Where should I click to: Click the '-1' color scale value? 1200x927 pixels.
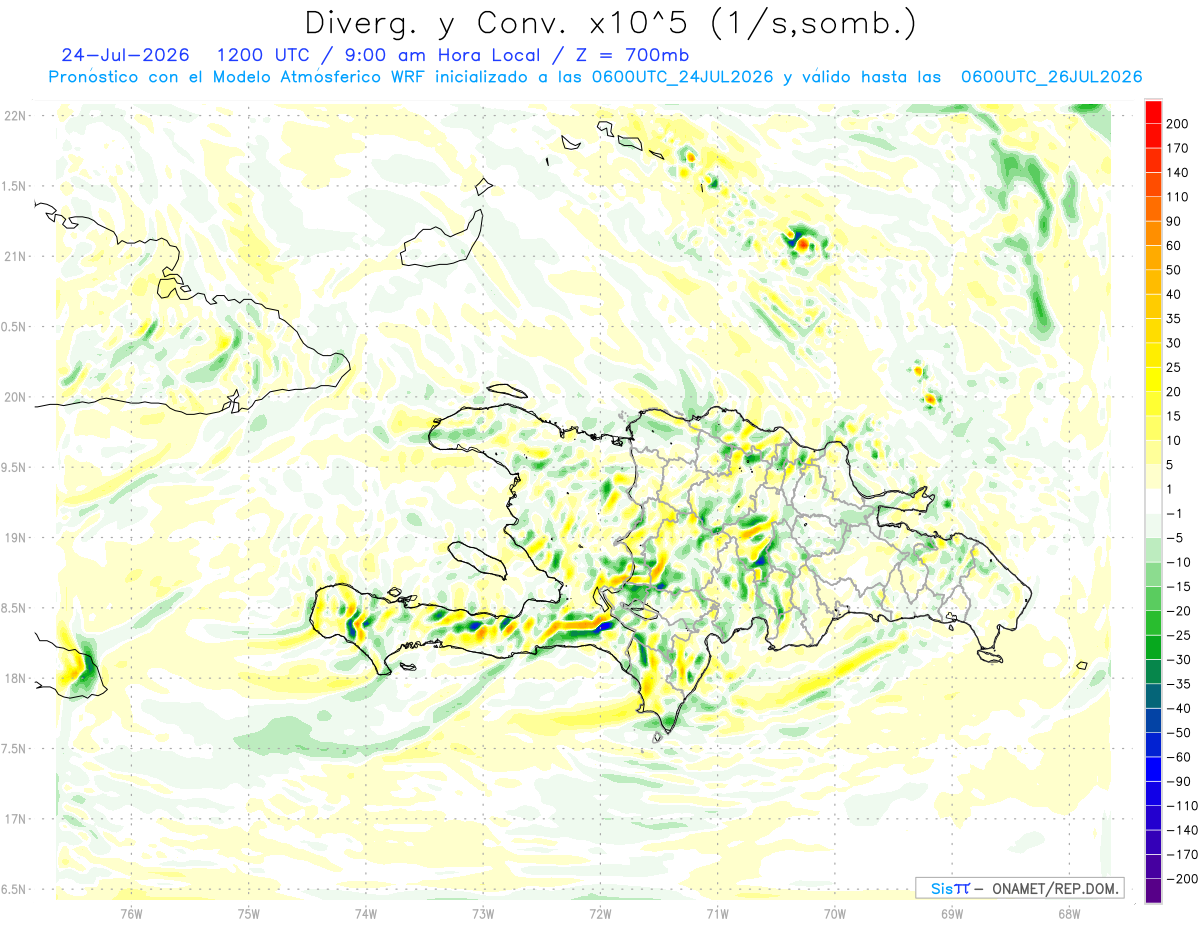click(1174, 514)
